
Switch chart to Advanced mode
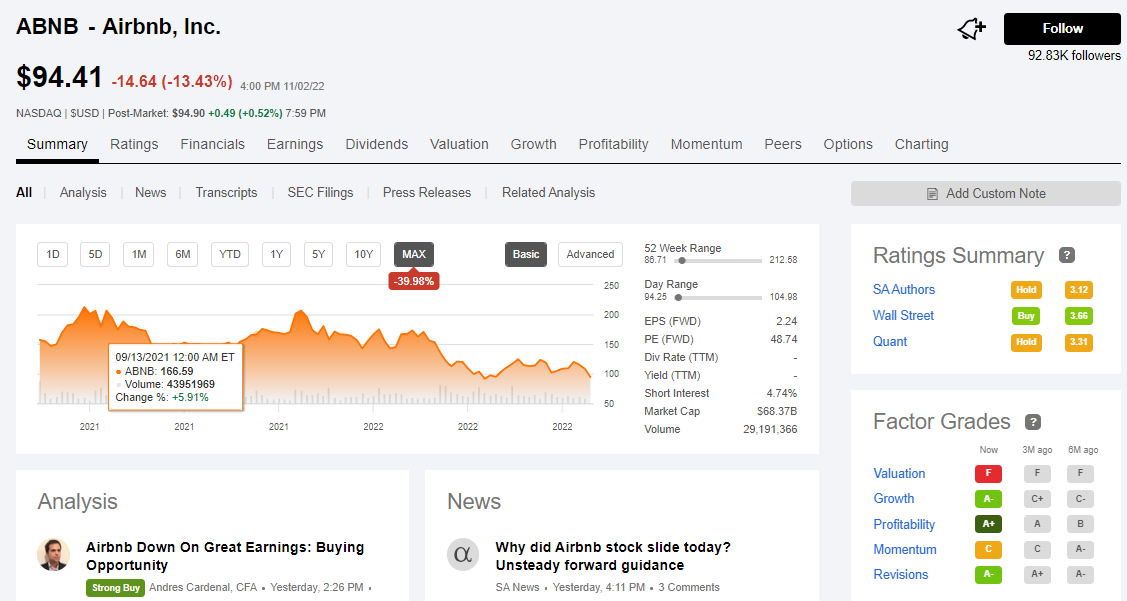(590, 254)
